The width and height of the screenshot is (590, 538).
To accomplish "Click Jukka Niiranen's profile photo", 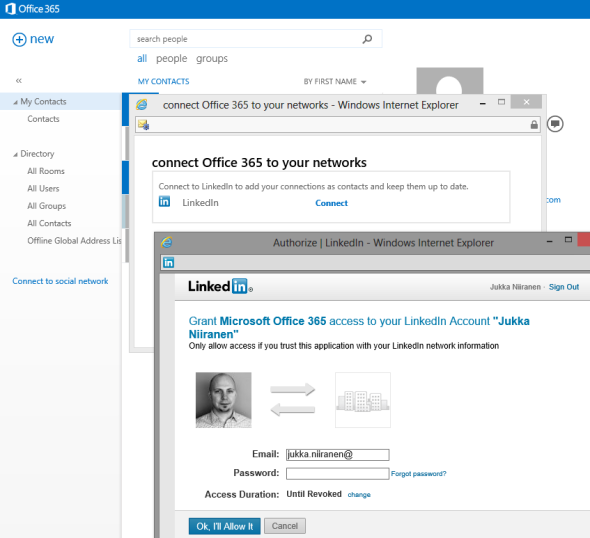I will [x=224, y=400].
